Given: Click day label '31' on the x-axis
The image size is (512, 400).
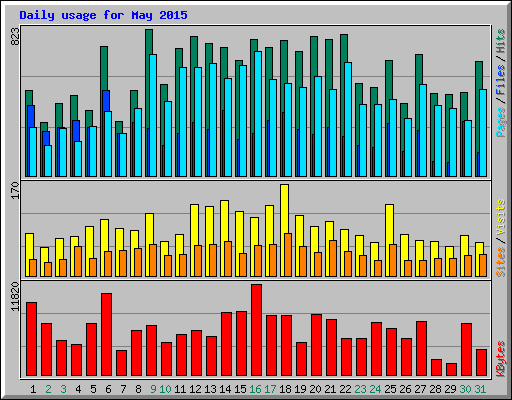Looking at the screenshot, I should click(480, 389).
